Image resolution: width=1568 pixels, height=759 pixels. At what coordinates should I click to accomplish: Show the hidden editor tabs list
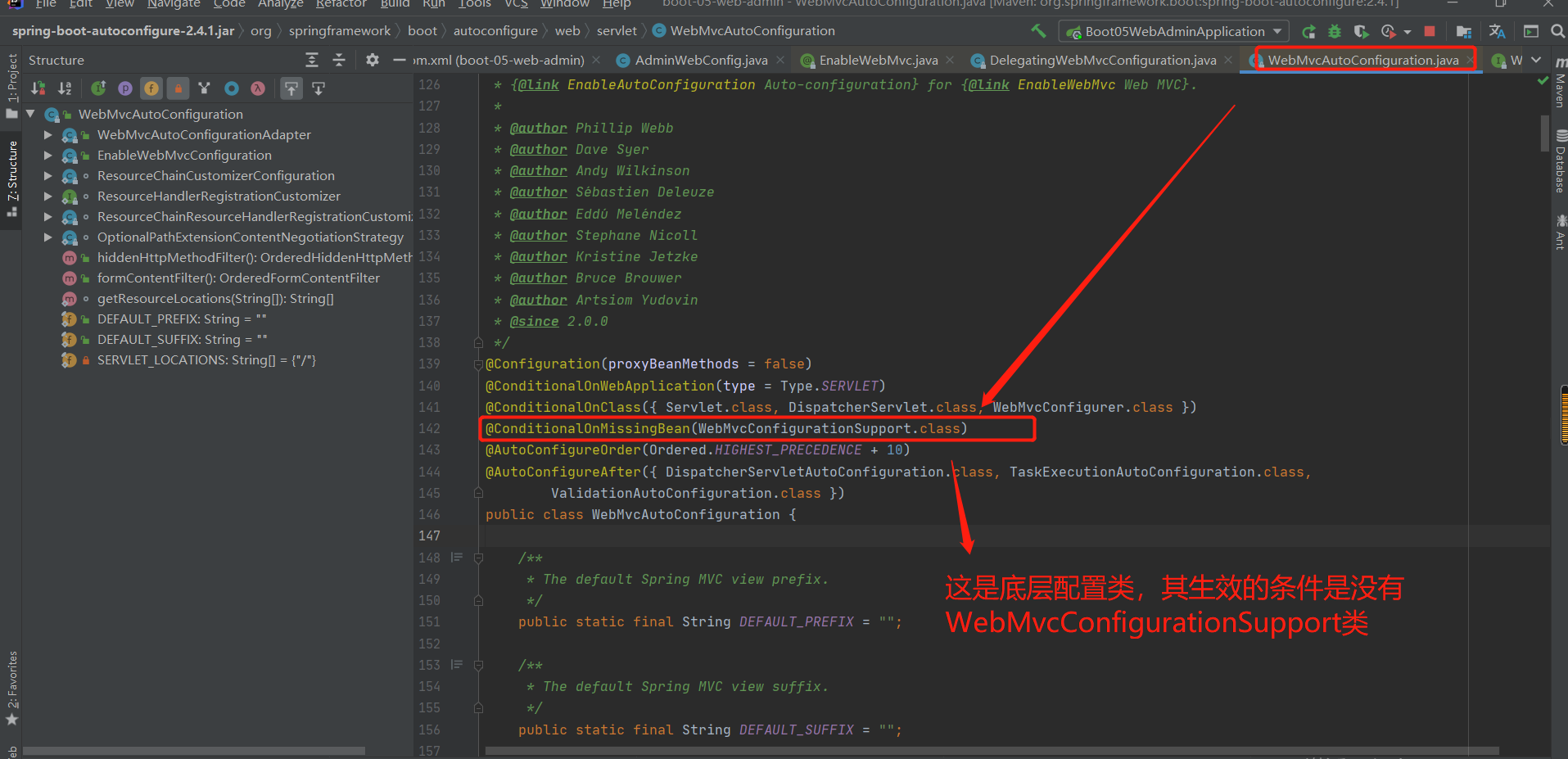coord(1536,60)
